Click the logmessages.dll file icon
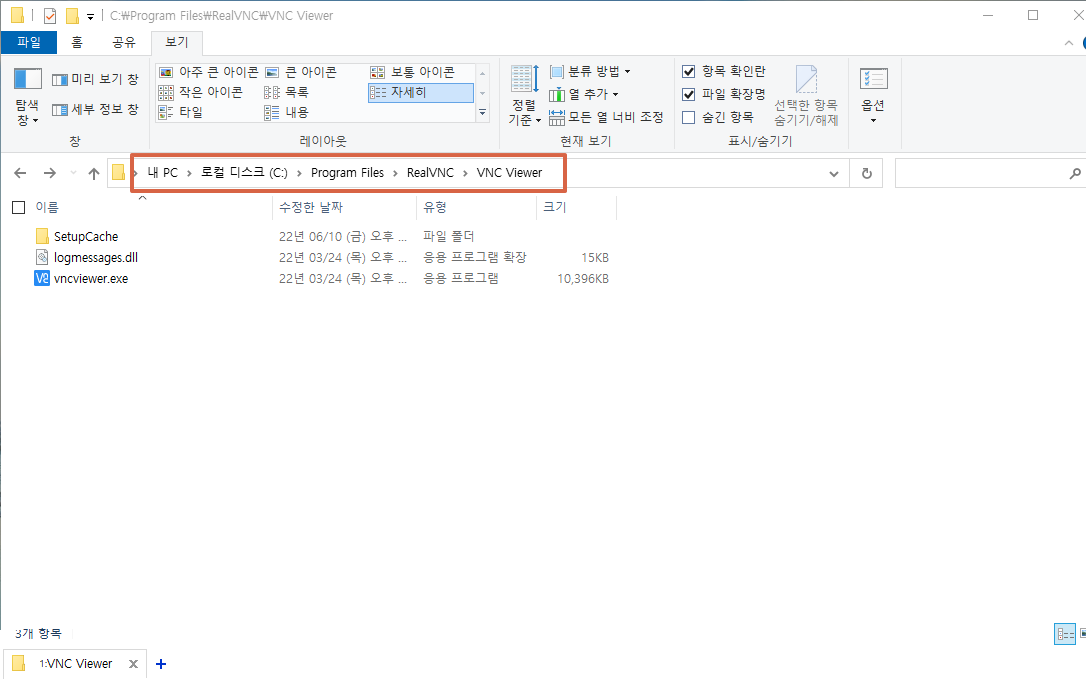Screen dimensions: 1086x680 (x=42, y=258)
